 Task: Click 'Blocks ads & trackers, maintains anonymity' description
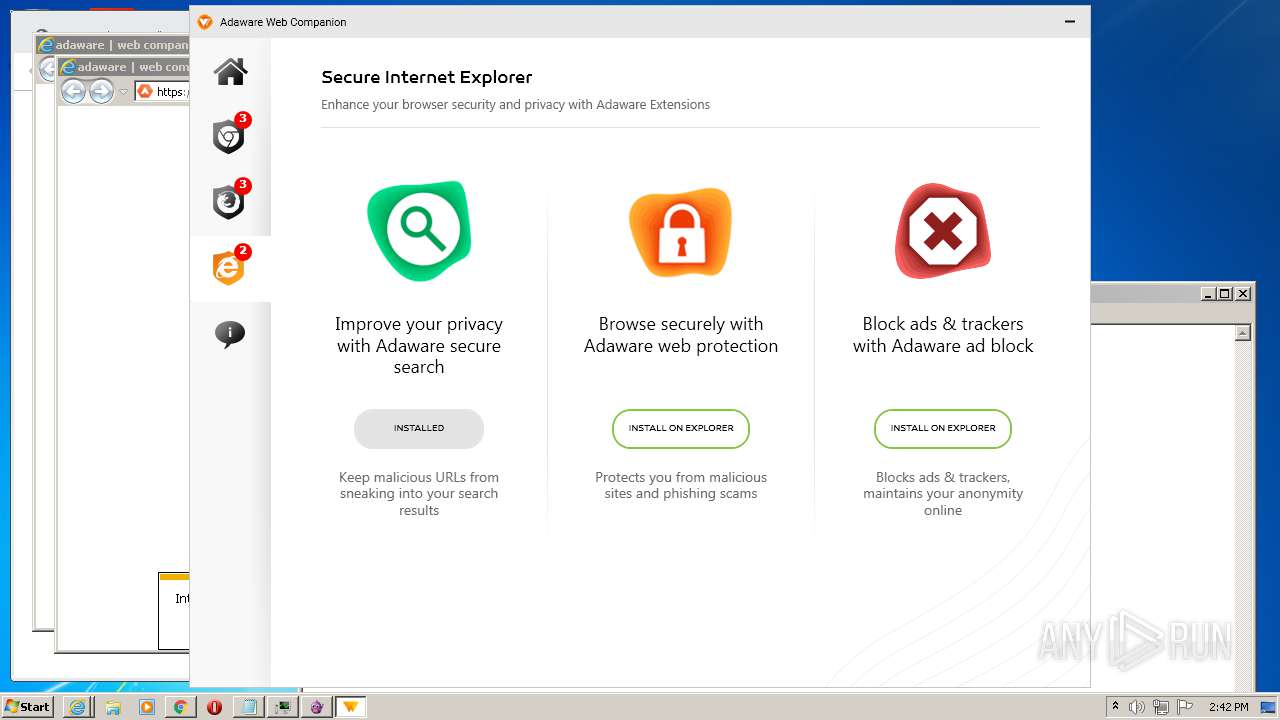tap(943, 494)
